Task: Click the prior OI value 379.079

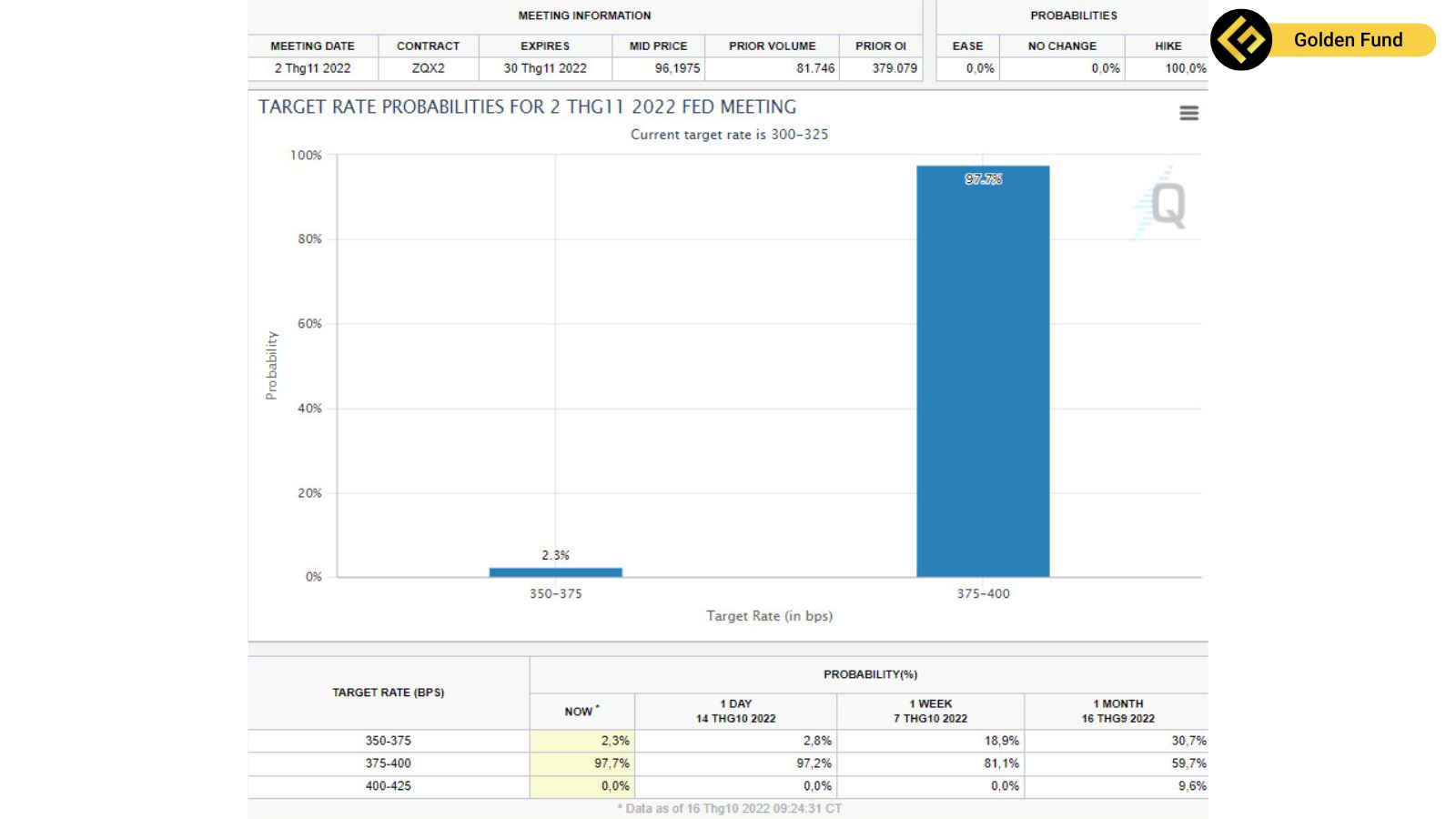Action: click(895, 68)
